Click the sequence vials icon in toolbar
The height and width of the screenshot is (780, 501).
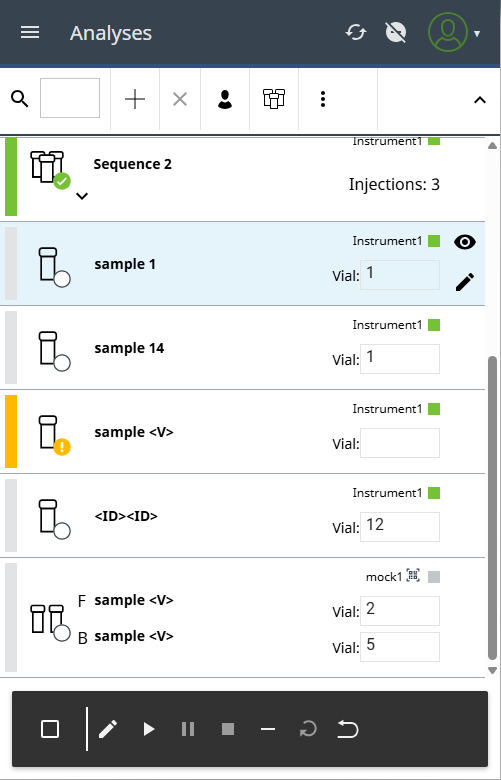click(274, 99)
